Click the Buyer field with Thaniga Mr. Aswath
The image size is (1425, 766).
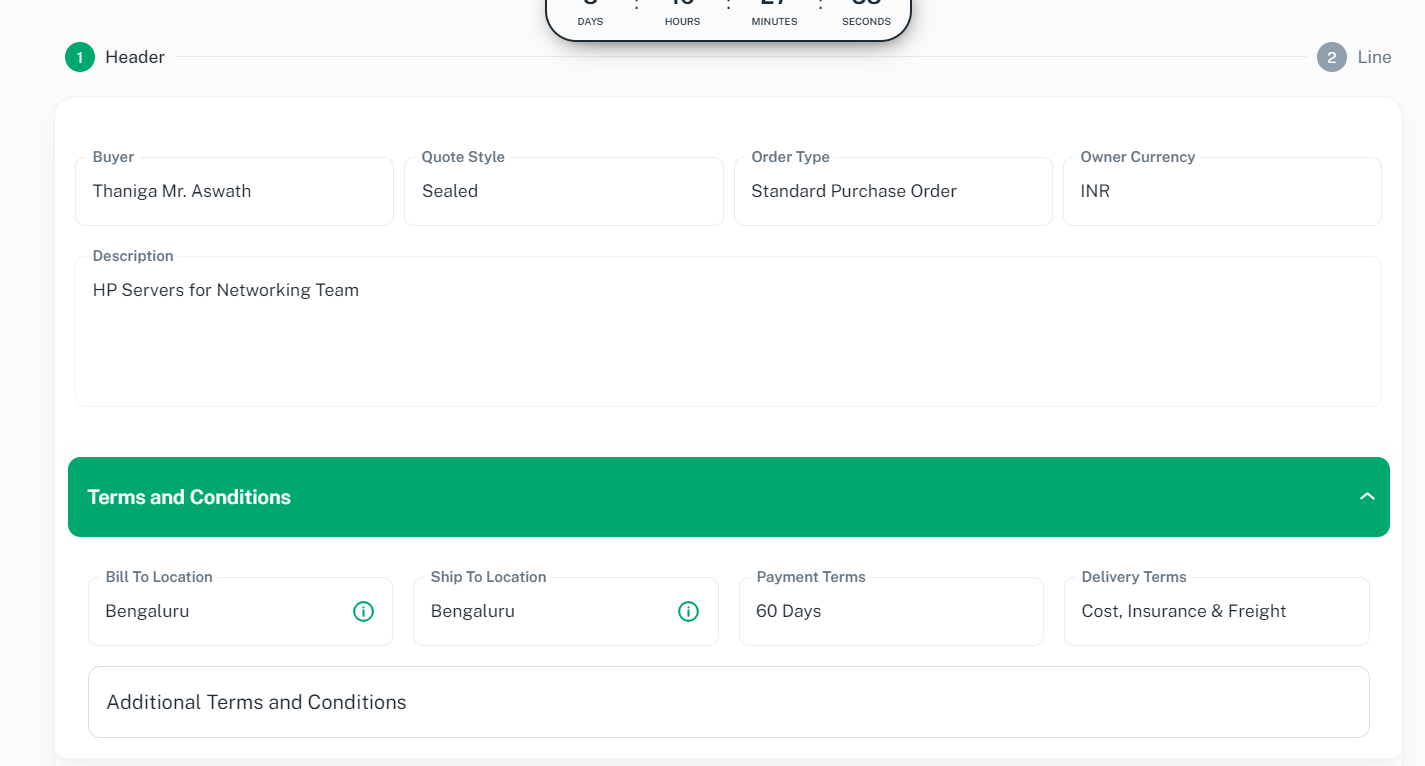(234, 192)
